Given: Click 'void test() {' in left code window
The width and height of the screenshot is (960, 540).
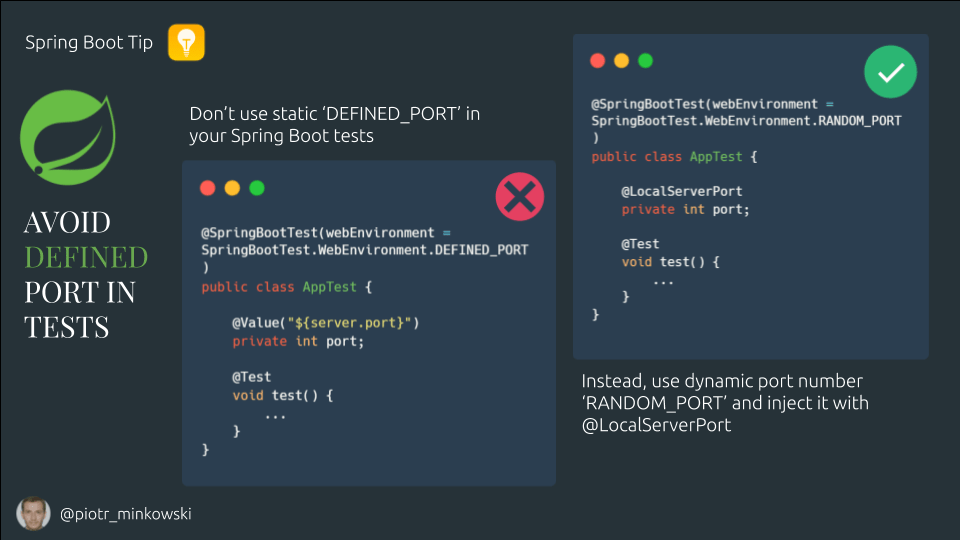Looking at the screenshot, I should click(x=283, y=396).
